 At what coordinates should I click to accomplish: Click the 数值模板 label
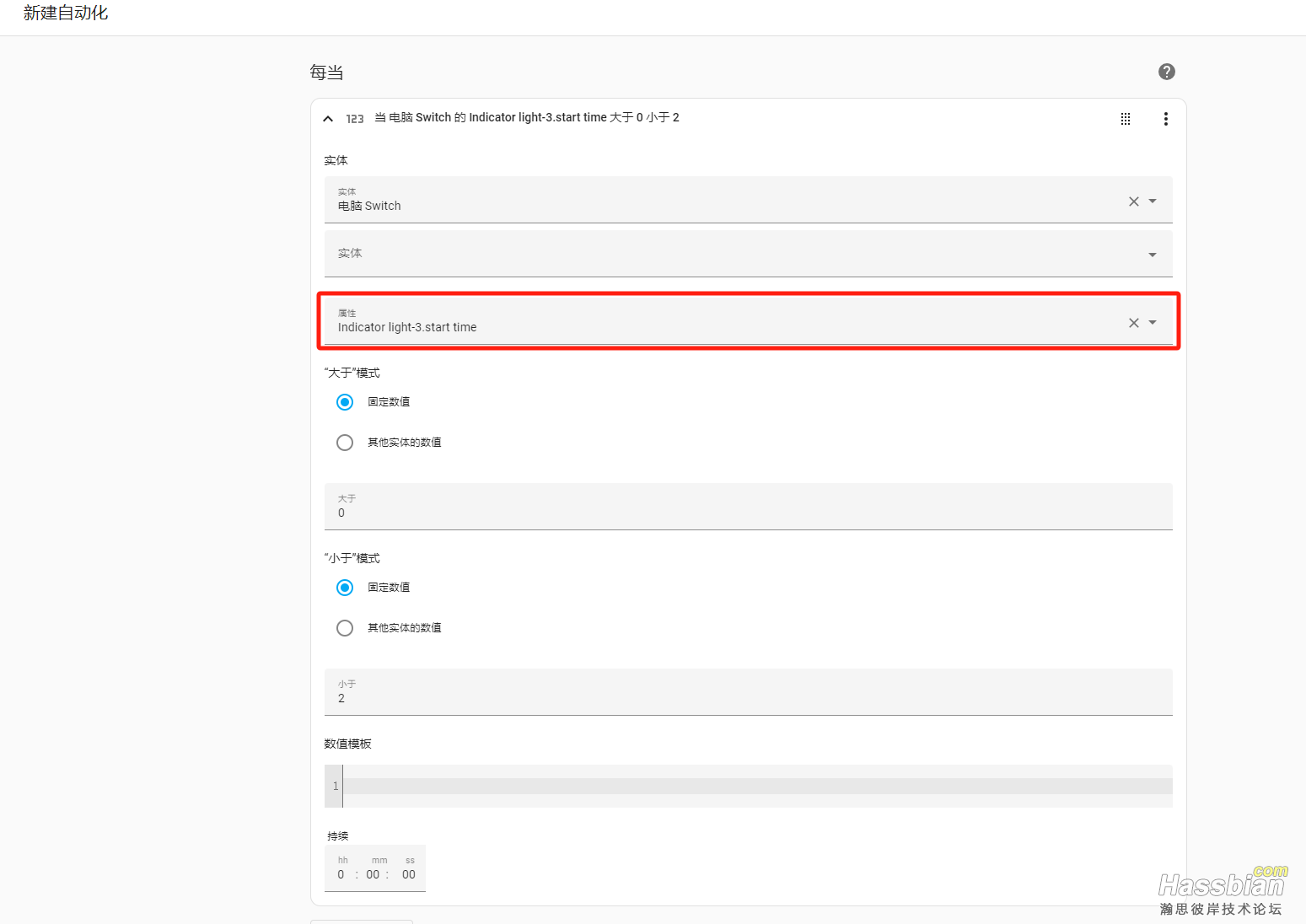[x=347, y=744]
